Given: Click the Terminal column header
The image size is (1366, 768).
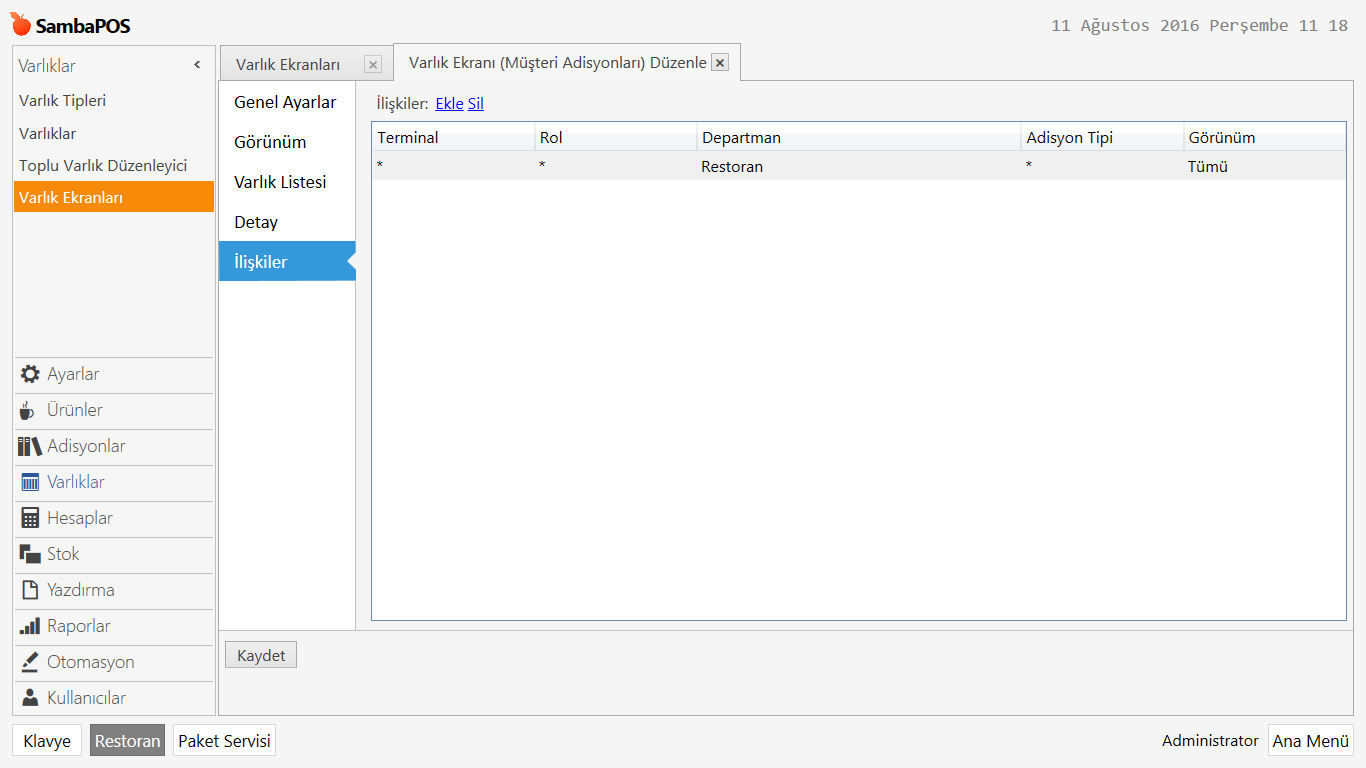Looking at the screenshot, I should click(x=453, y=138).
